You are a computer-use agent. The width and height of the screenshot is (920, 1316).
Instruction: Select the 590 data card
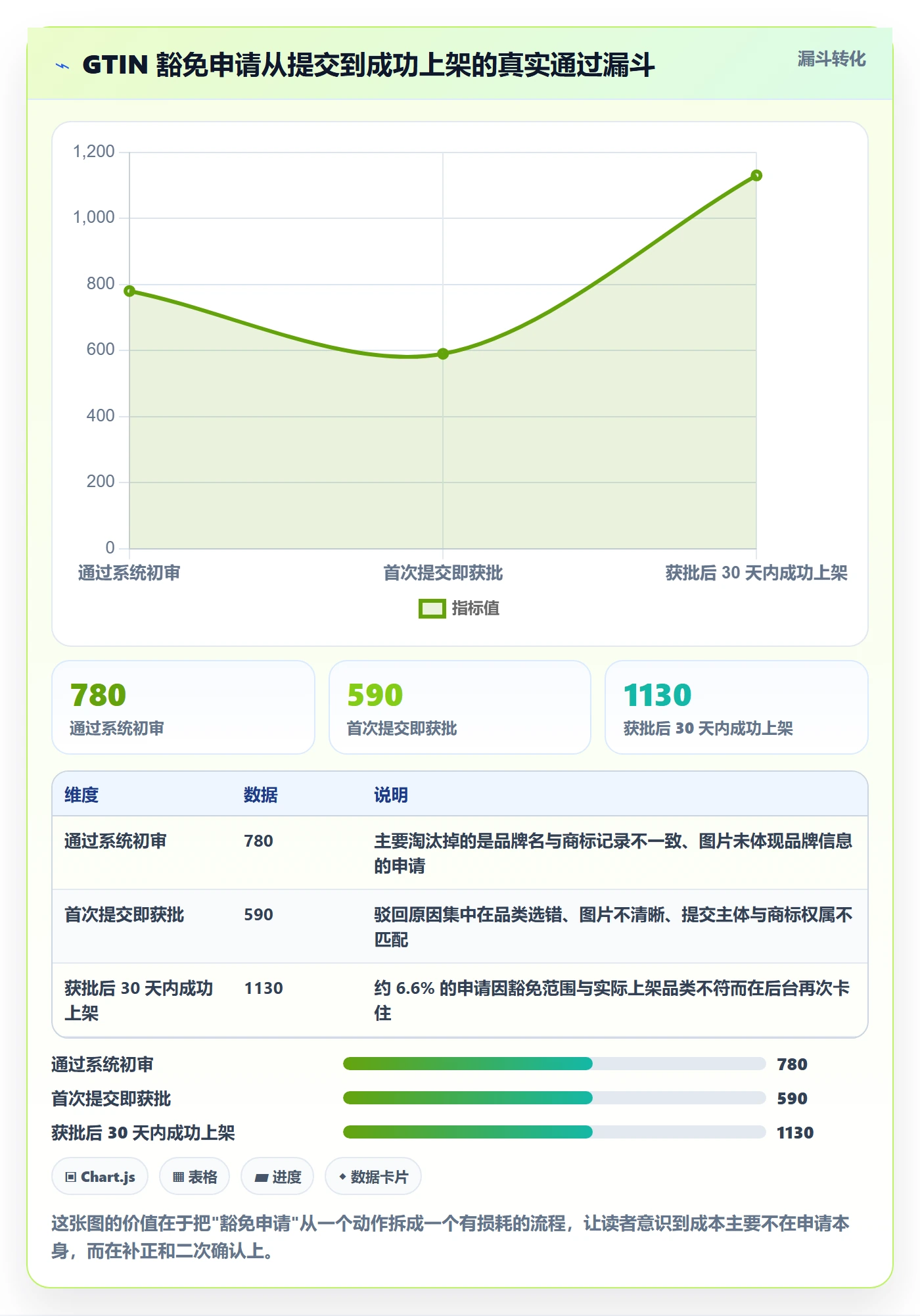pyautogui.click(x=460, y=707)
